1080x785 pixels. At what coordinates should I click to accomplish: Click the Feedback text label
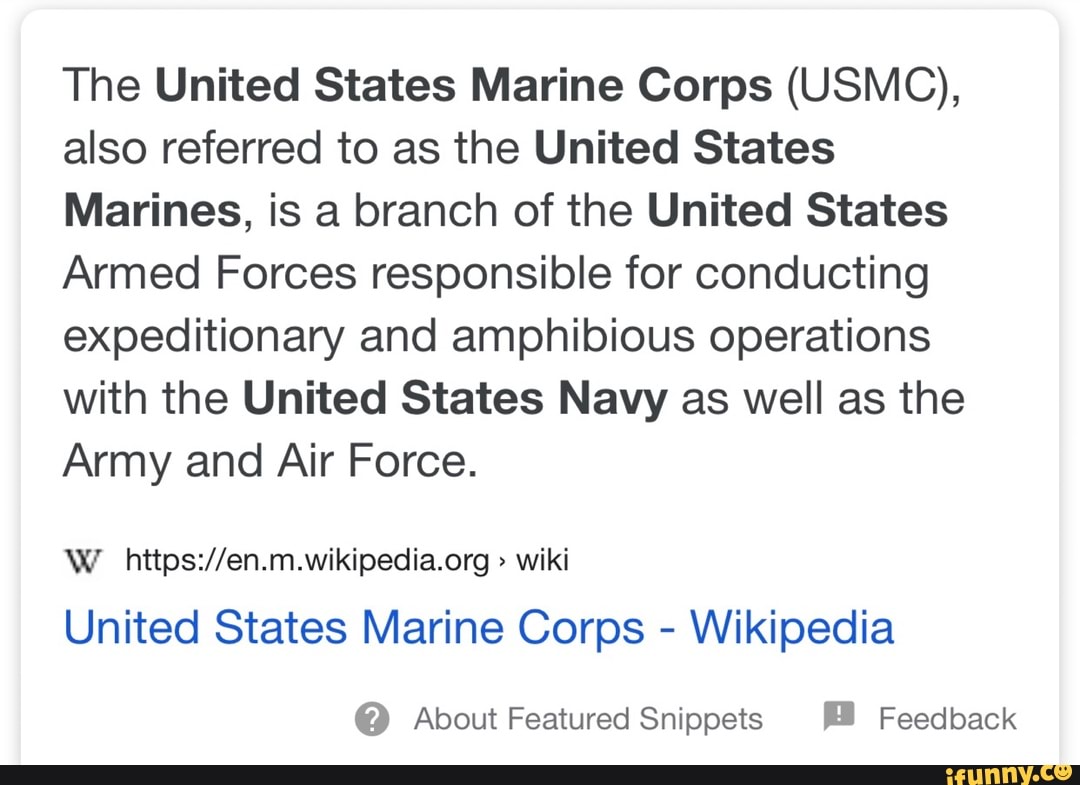coord(946,717)
